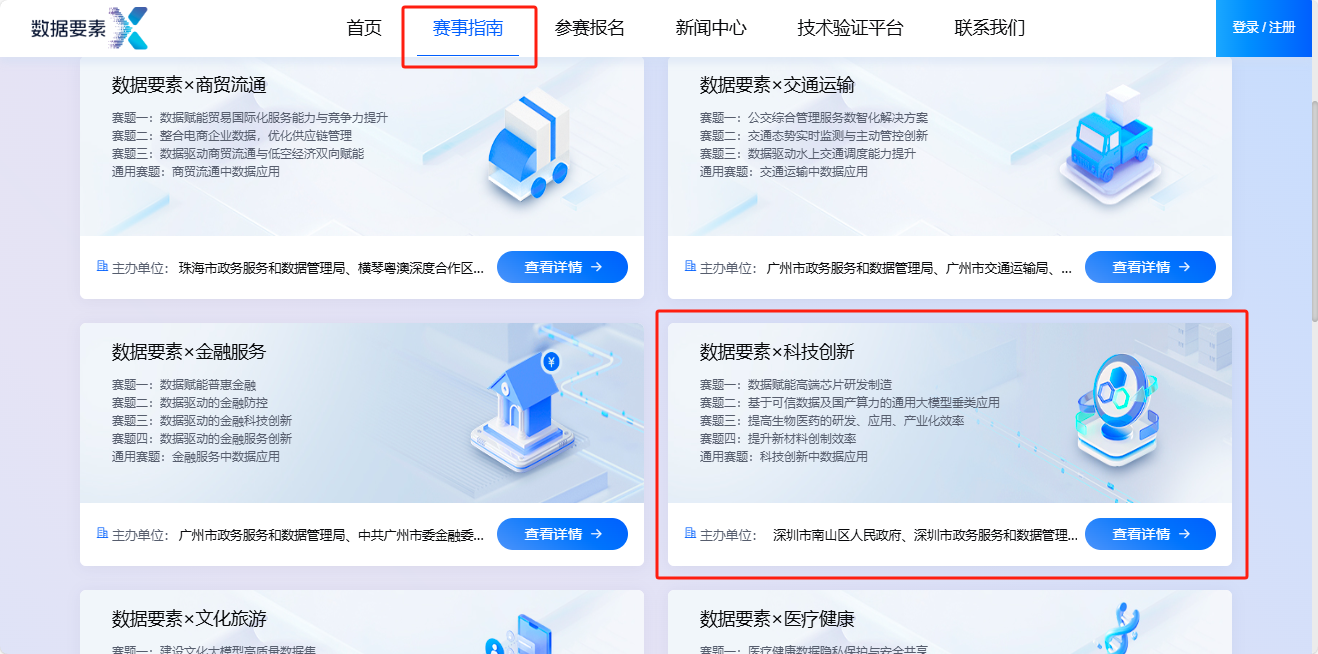
Task: Click the 登录 / 注册 button
Action: (1264, 28)
